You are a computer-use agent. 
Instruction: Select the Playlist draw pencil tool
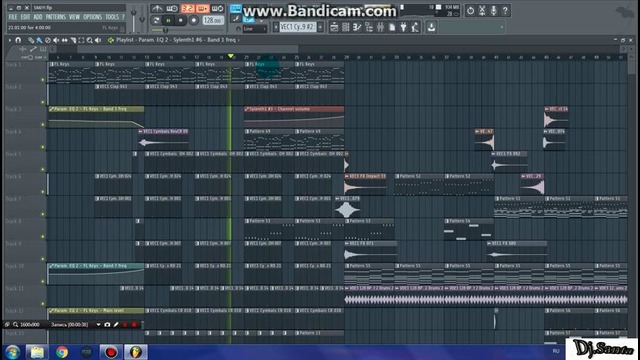pyautogui.click(x=31, y=40)
